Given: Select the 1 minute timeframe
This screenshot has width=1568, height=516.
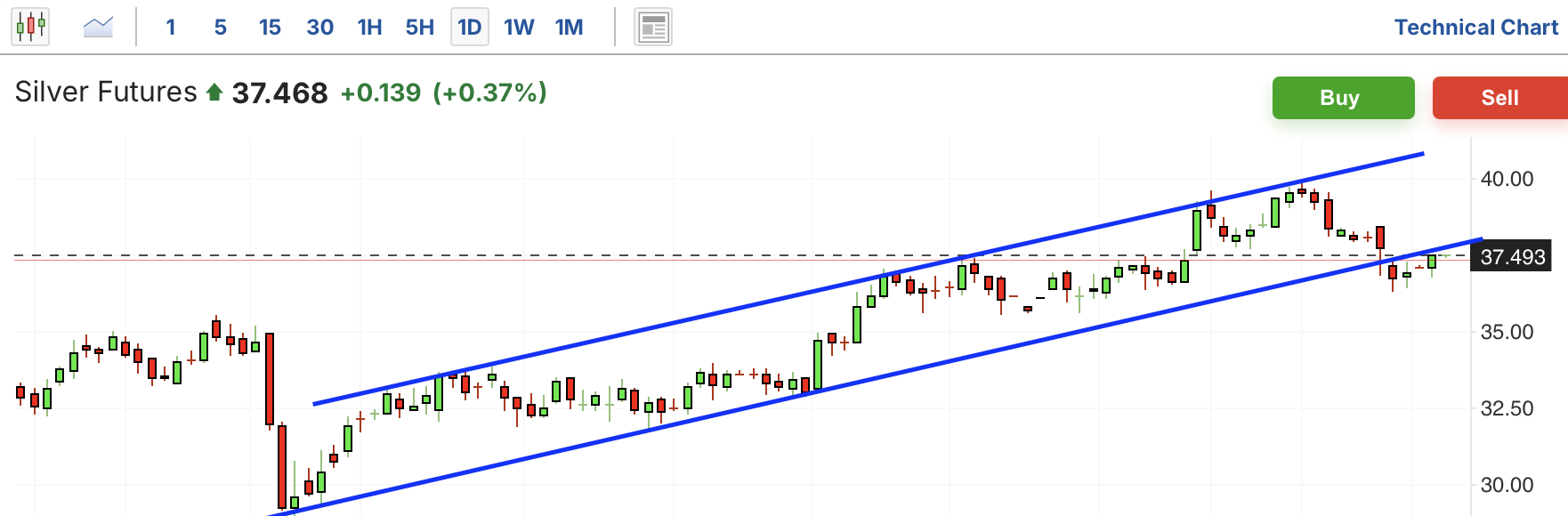Looking at the screenshot, I should tap(171, 27).
